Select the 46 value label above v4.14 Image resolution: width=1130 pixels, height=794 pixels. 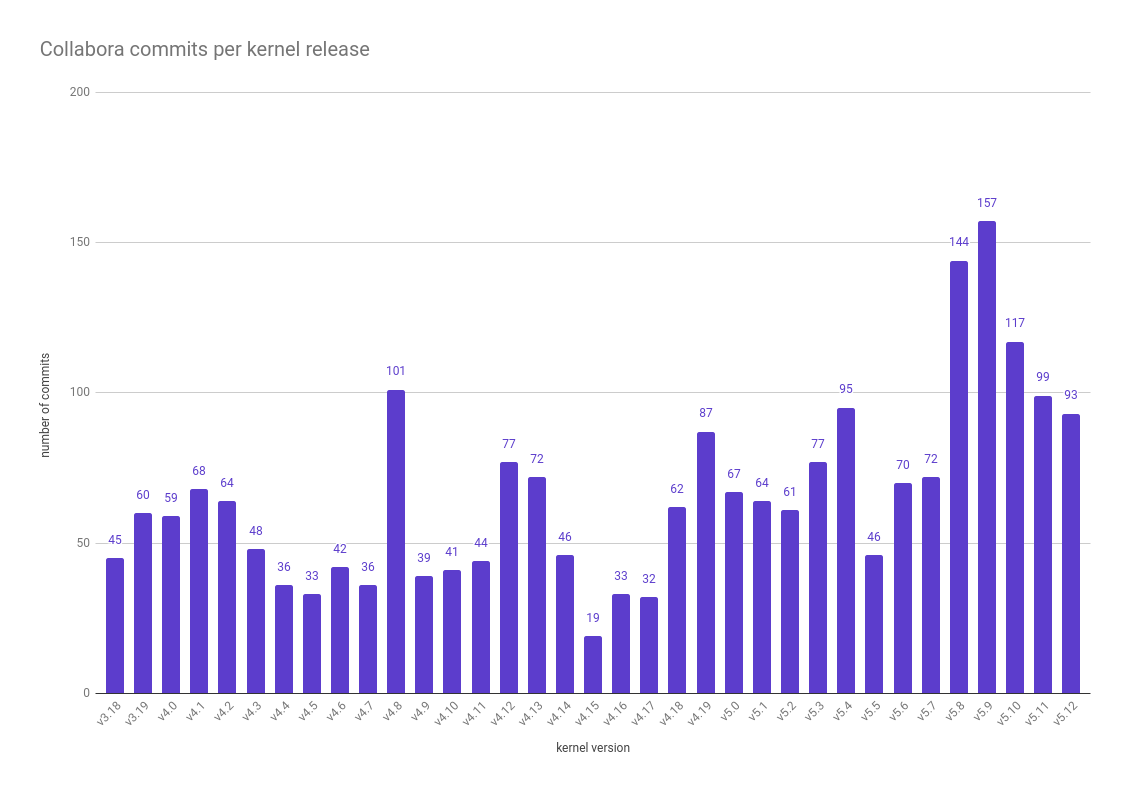[565, 537]
